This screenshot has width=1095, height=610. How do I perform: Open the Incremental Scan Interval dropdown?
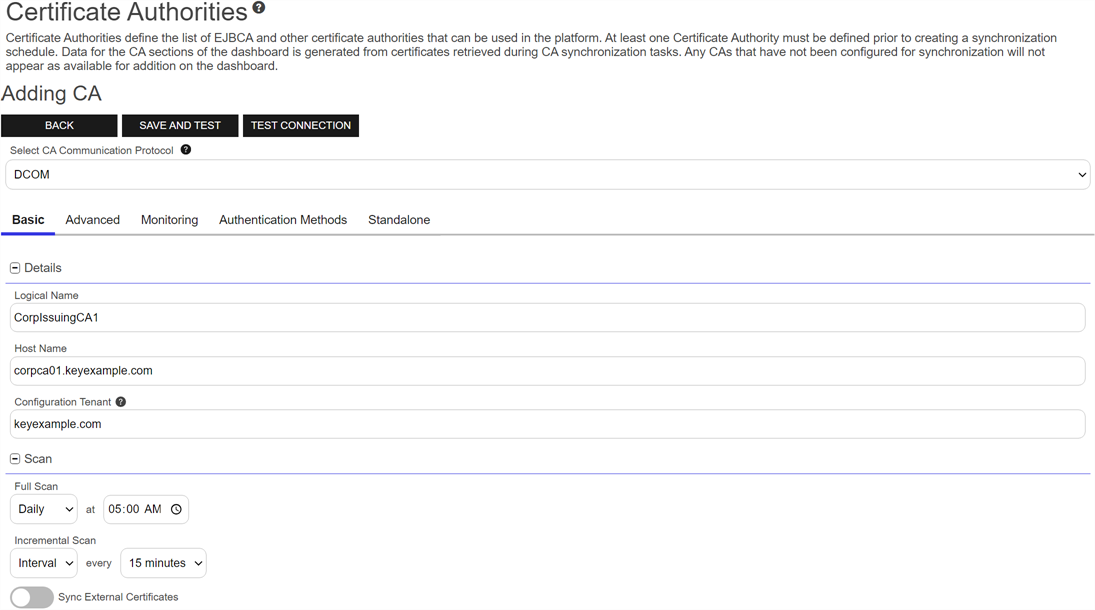tap(44, 563)
